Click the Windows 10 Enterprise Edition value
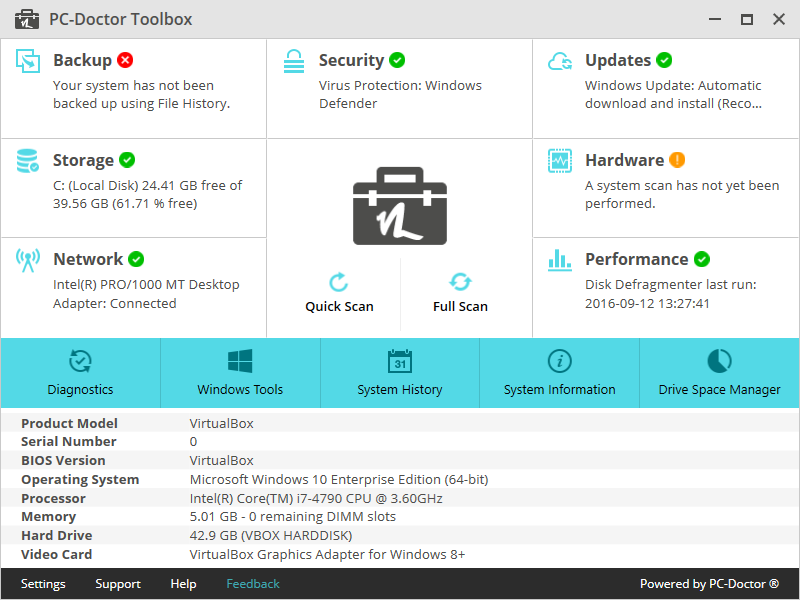 click(x=339, y=480)
